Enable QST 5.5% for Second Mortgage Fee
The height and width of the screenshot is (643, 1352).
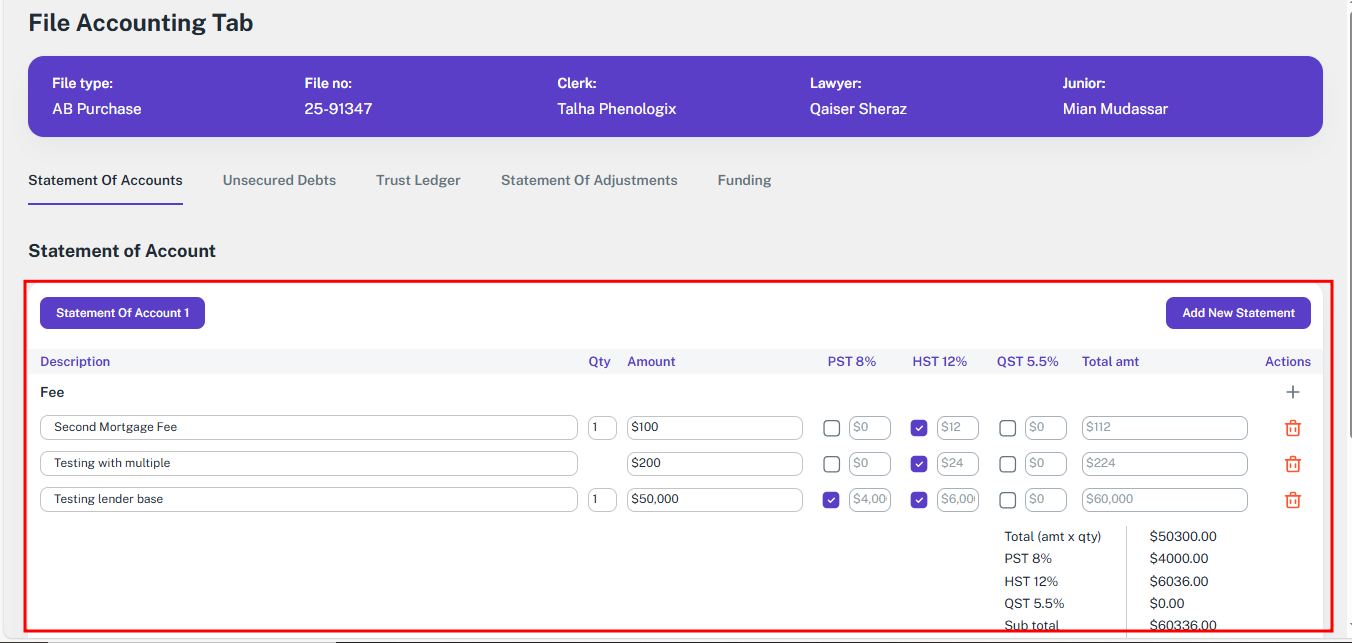[1007, 428]
